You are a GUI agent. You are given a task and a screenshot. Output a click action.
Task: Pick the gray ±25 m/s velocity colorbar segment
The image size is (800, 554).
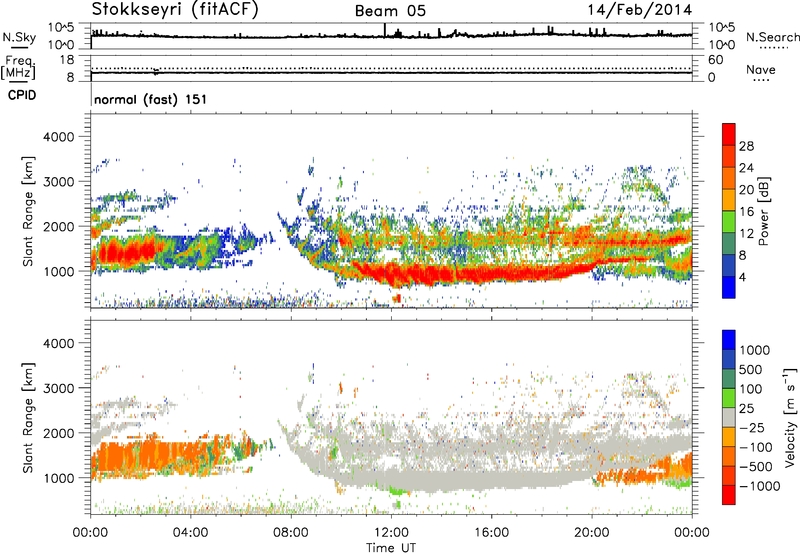(729, 418)
